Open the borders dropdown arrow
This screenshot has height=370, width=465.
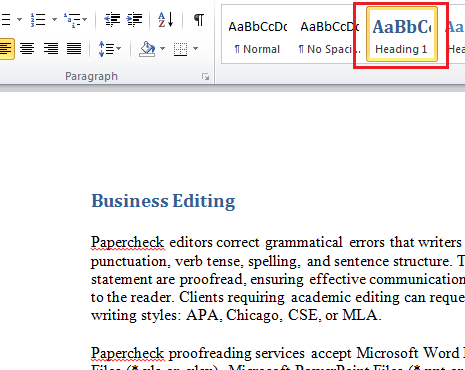[196, 49]
